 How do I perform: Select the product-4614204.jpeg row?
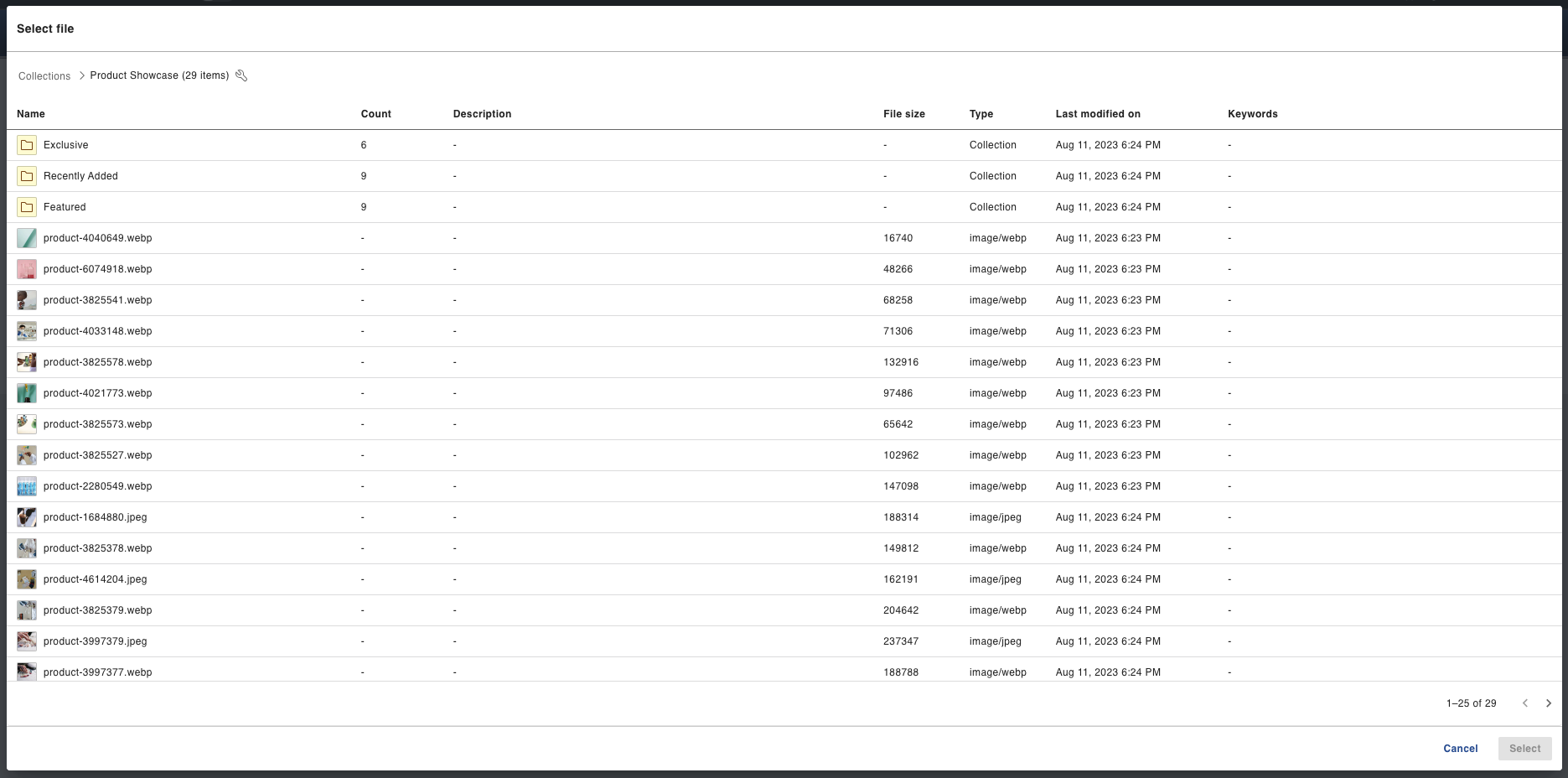[95, 579]
